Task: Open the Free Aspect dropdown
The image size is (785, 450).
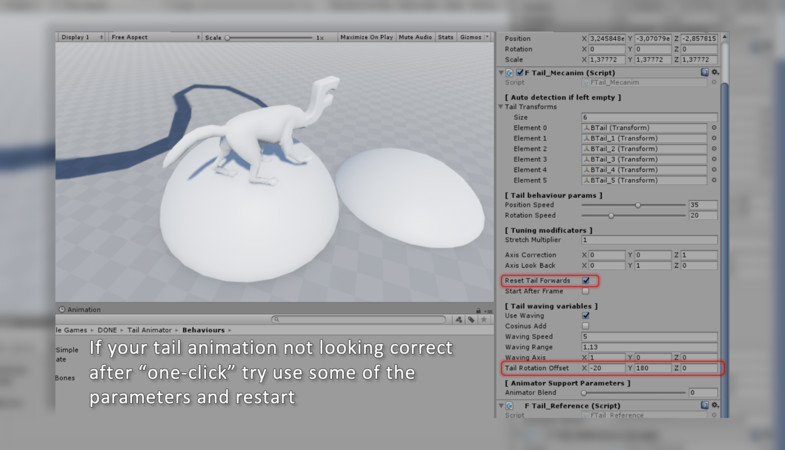Action: pyautogui.click(x=155, y=37)
